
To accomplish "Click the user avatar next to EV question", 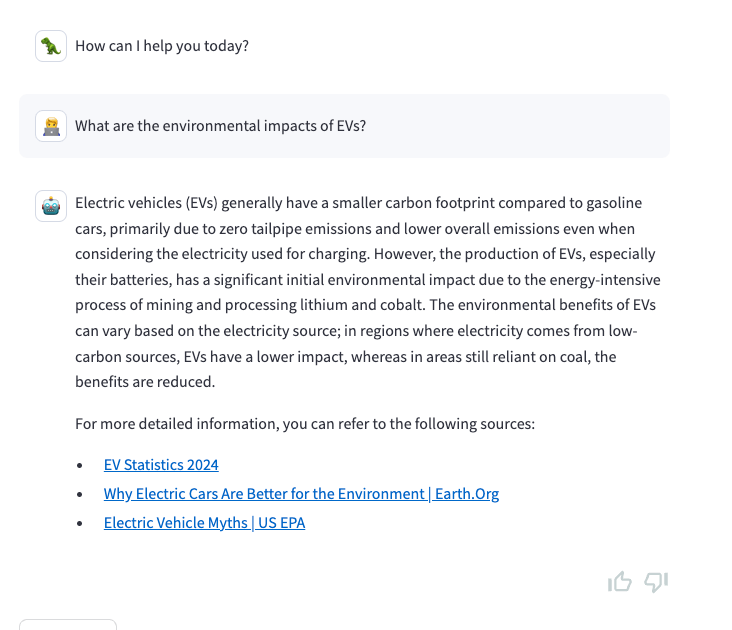I will (51, 126).
